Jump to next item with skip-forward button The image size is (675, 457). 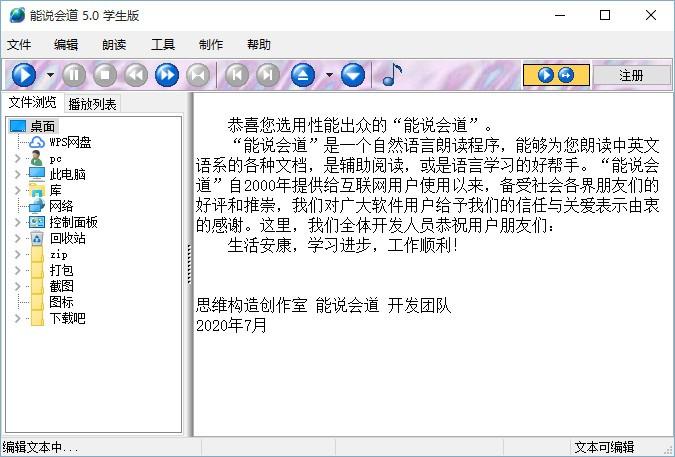pyautogui.click(x=268, y=75)
